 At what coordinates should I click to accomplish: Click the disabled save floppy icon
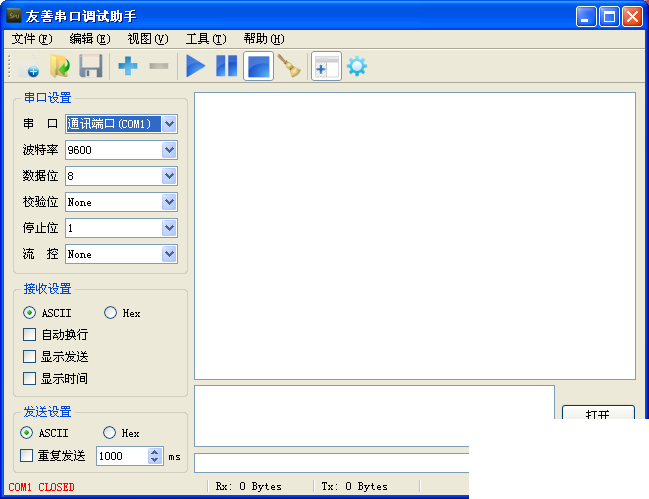point(90,66)
